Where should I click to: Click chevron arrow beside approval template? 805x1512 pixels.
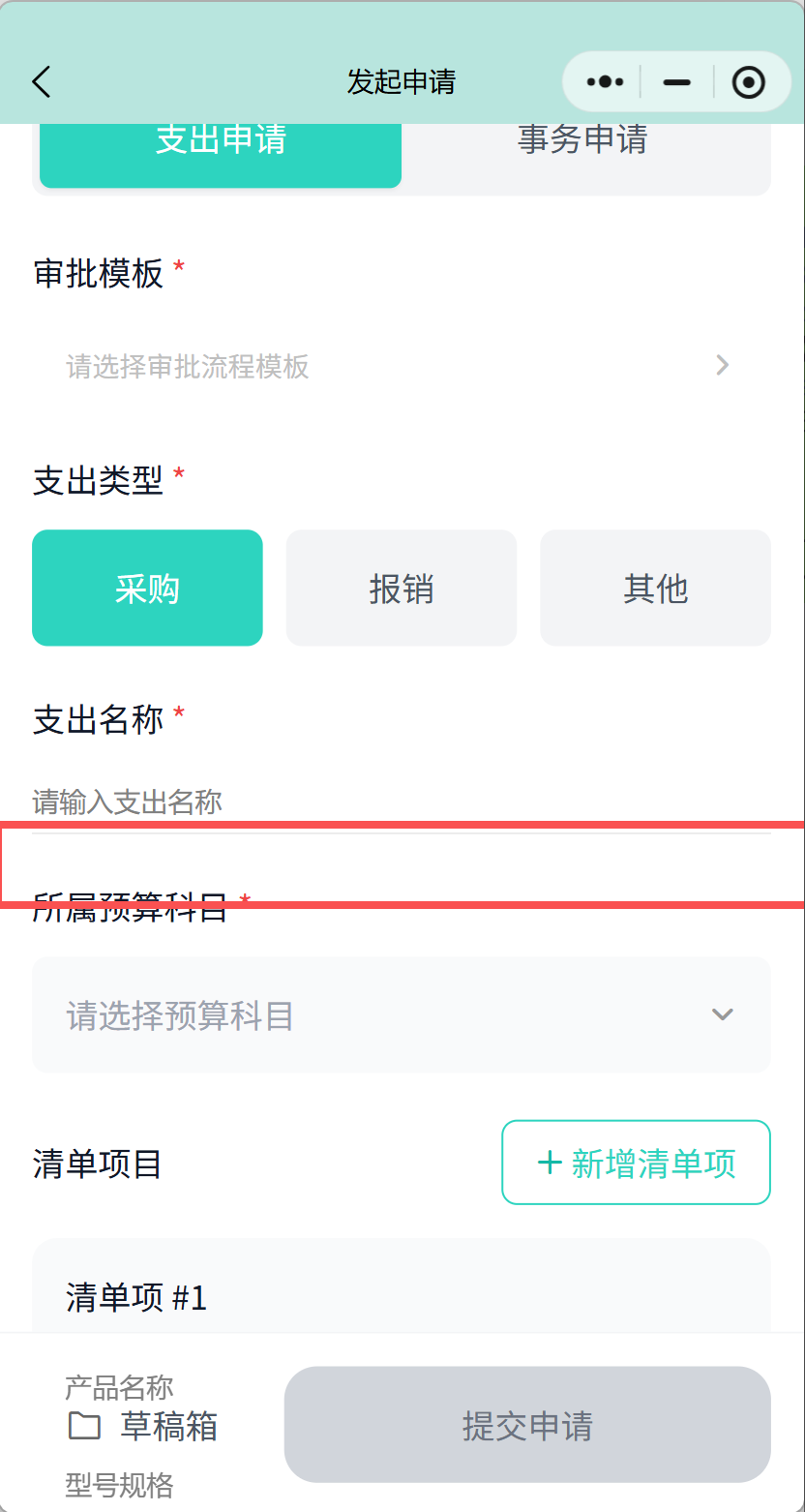722,365
